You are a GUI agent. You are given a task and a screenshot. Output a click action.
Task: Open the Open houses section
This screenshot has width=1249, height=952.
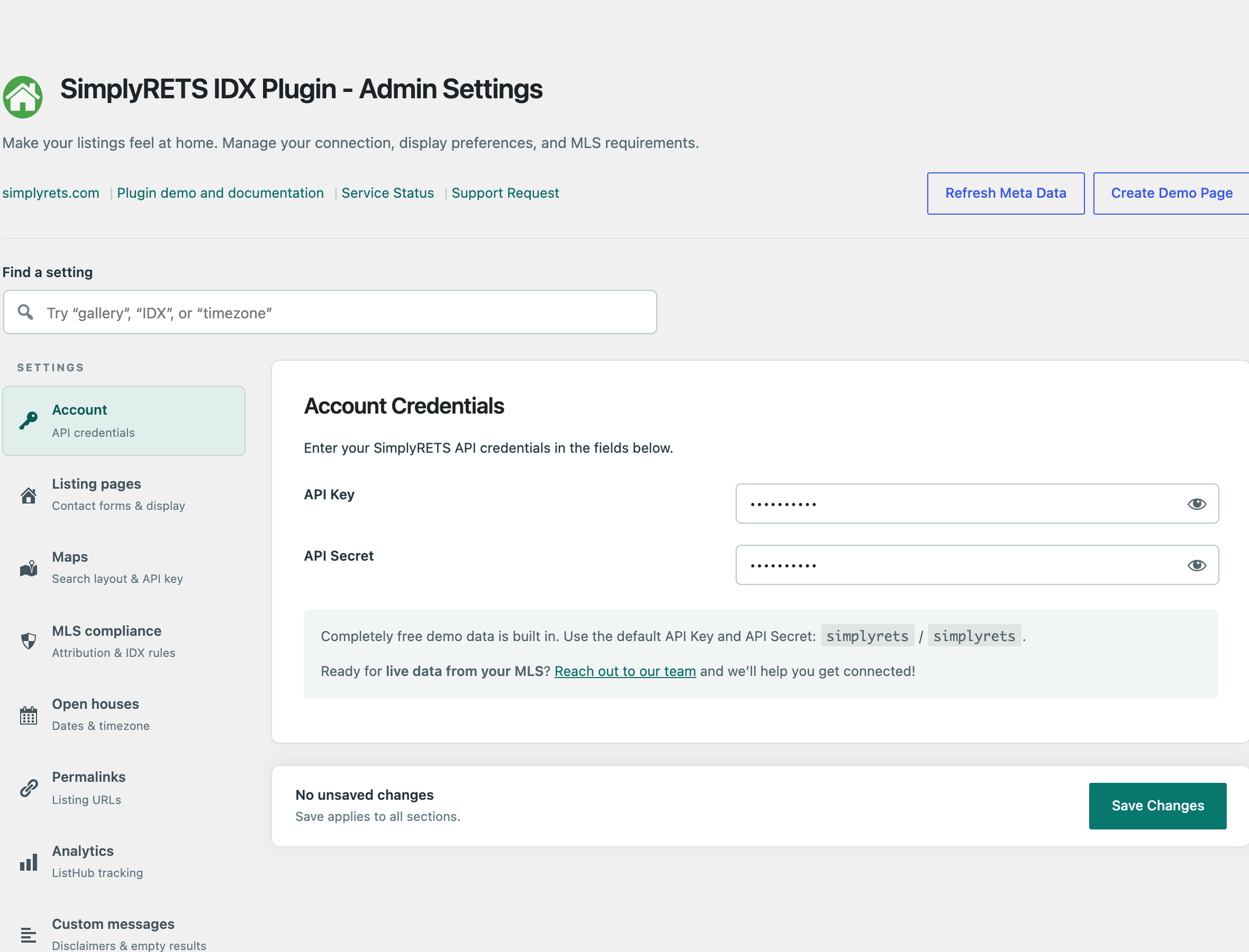pos(124,715)
